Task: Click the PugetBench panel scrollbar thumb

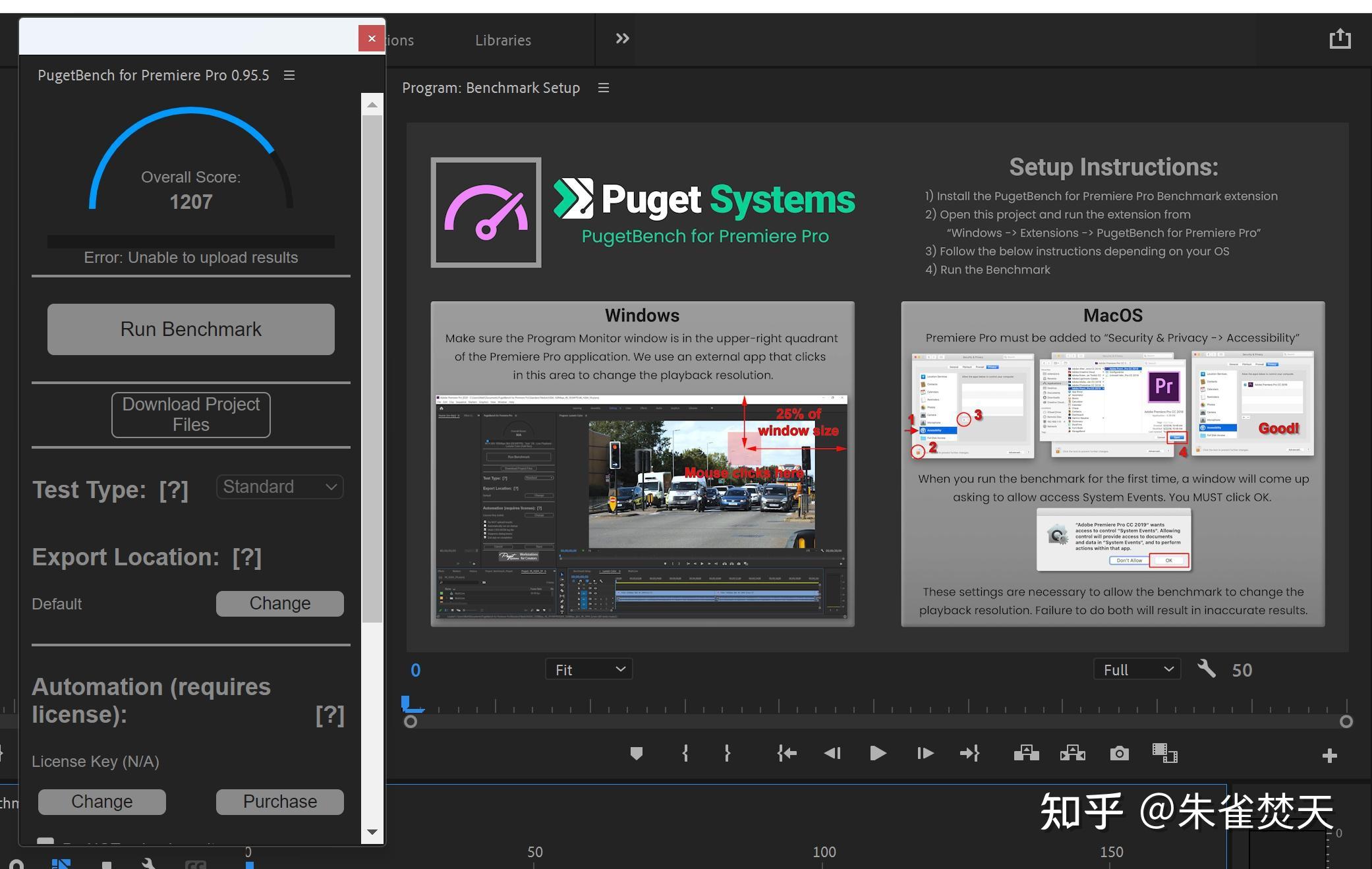Action: 372,369
